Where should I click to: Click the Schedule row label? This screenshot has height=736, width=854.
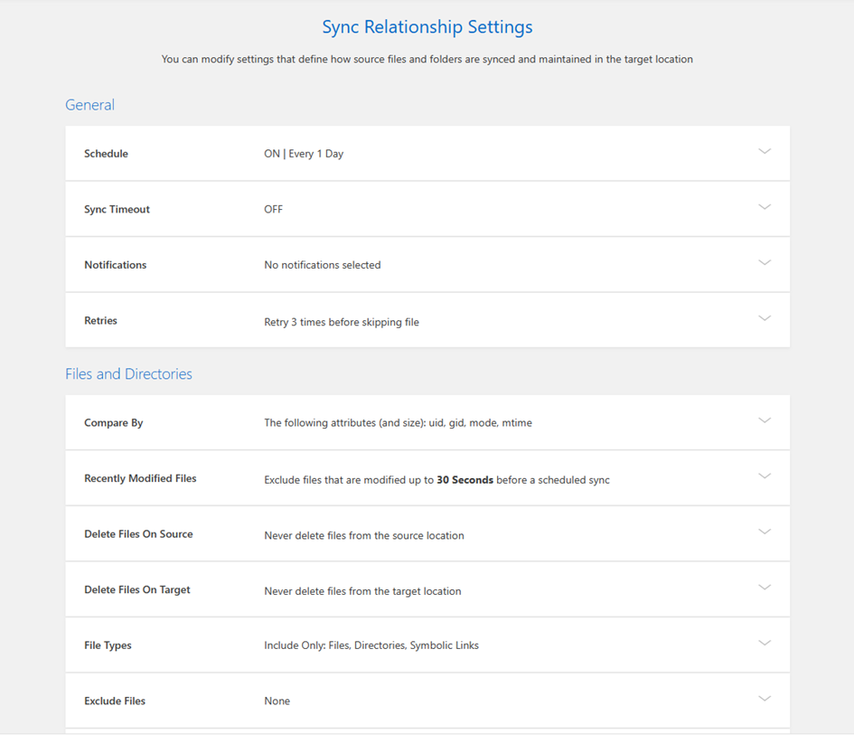click(x=106, y=154)
